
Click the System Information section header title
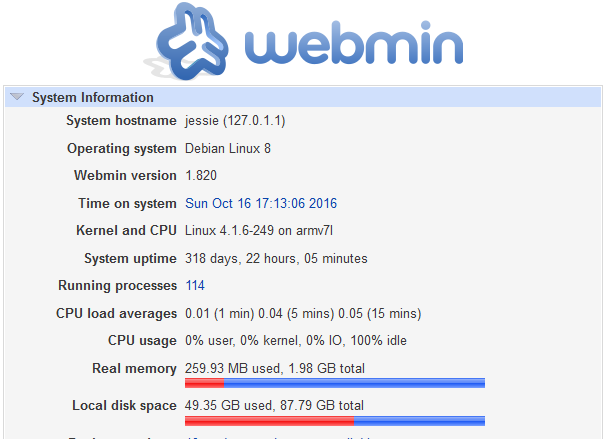click(93, 97)
